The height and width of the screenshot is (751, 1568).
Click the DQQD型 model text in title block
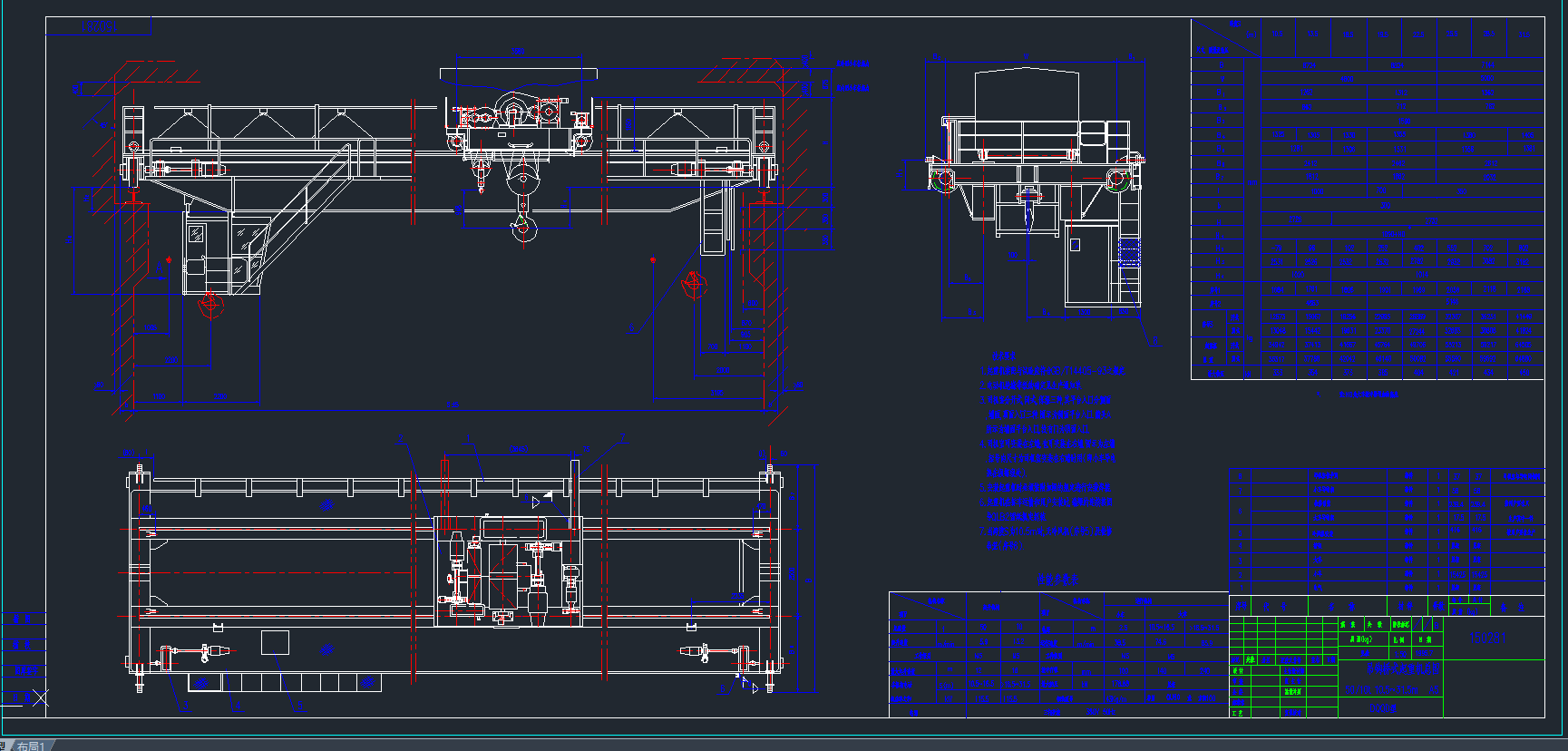tap(1383, 708)
